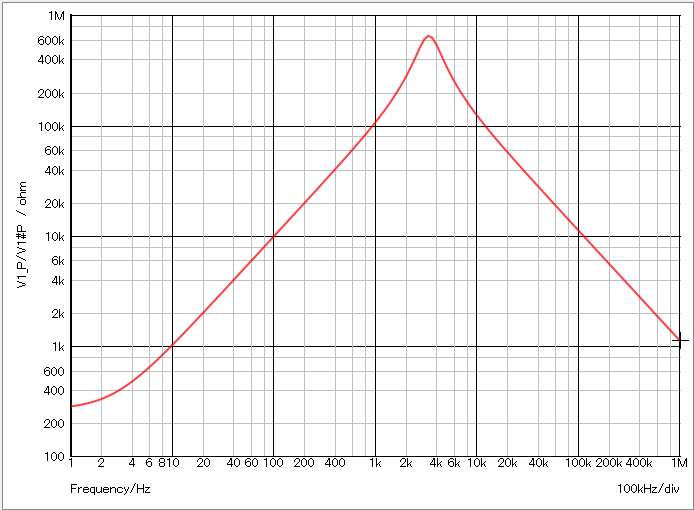The height and width of the screenshot is (510, 694).
Task: Click the "100kHz/div" scale text
Action: point(648,489)
